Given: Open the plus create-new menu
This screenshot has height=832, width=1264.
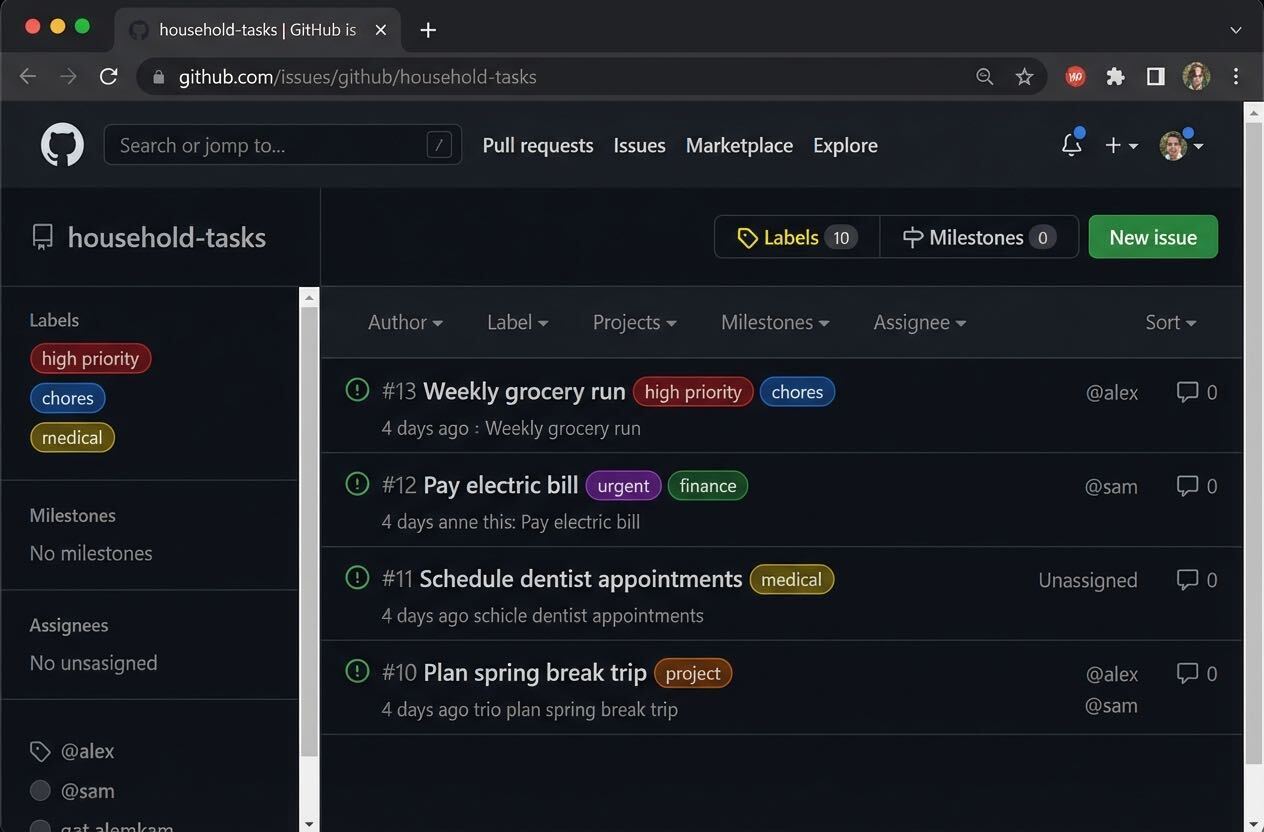Looking at the screenshot, I should coord(1121,145).
